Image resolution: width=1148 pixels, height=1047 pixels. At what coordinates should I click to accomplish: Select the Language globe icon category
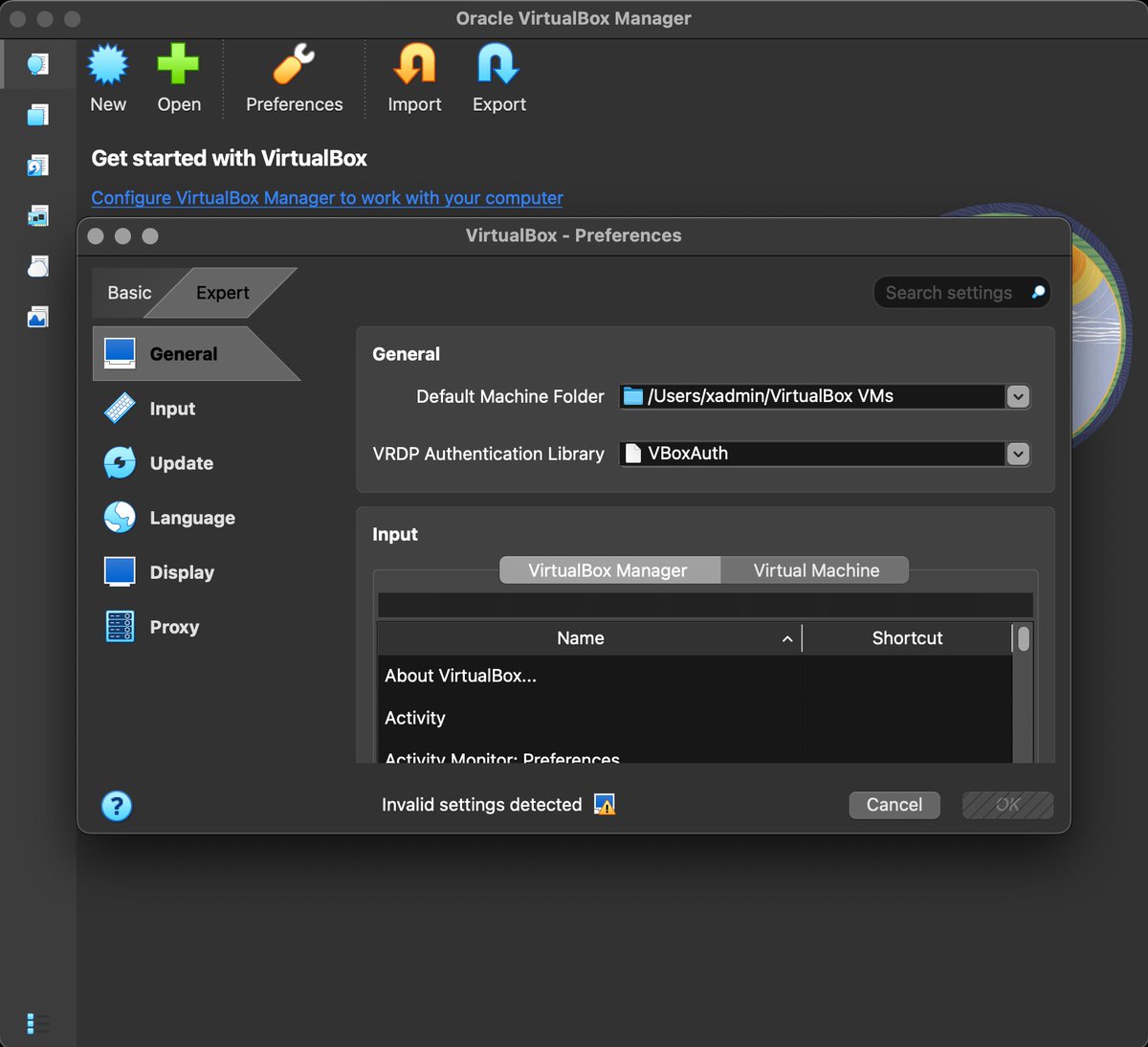pos(121,518)
